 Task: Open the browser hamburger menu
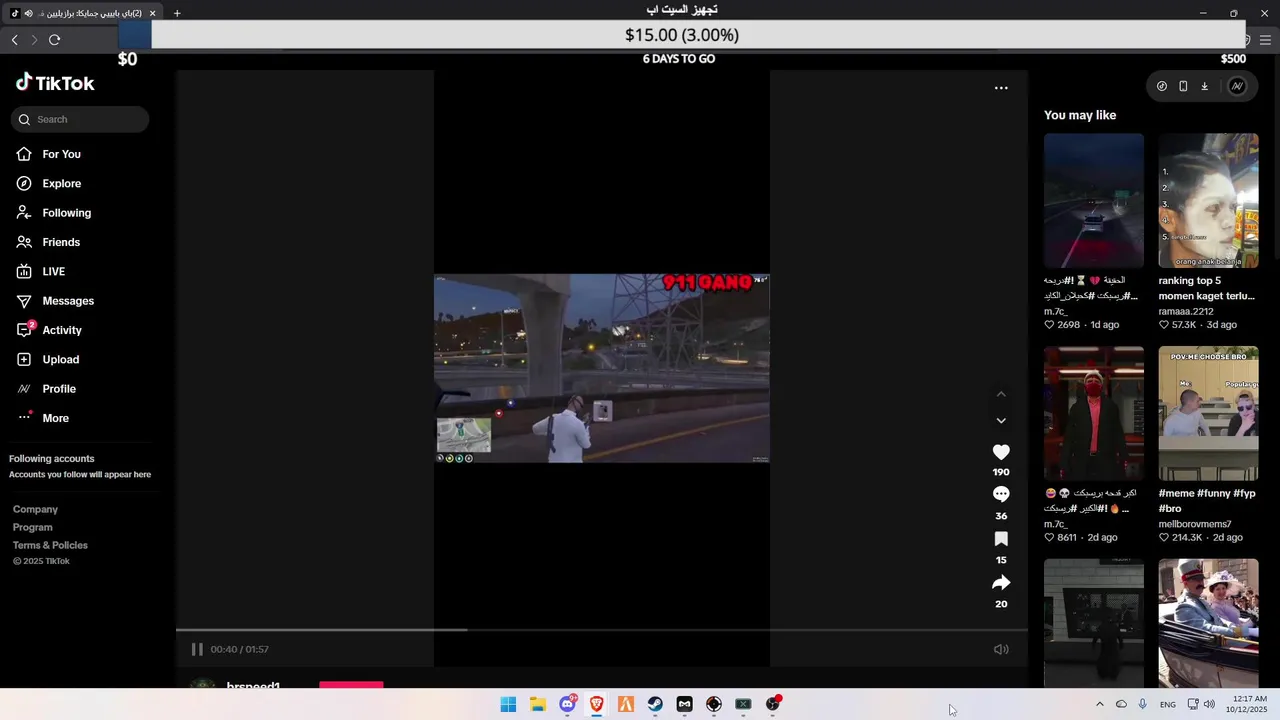tap(1265, 40)
